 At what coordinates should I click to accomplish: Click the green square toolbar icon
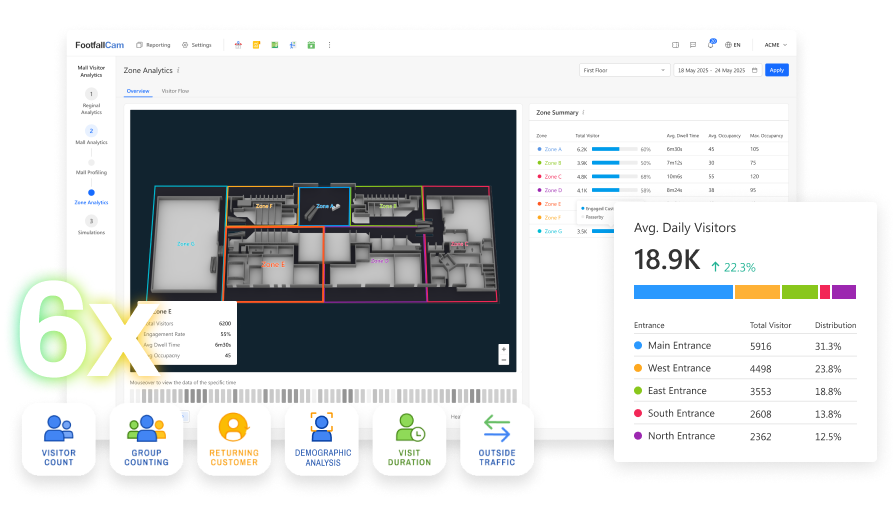275,45
